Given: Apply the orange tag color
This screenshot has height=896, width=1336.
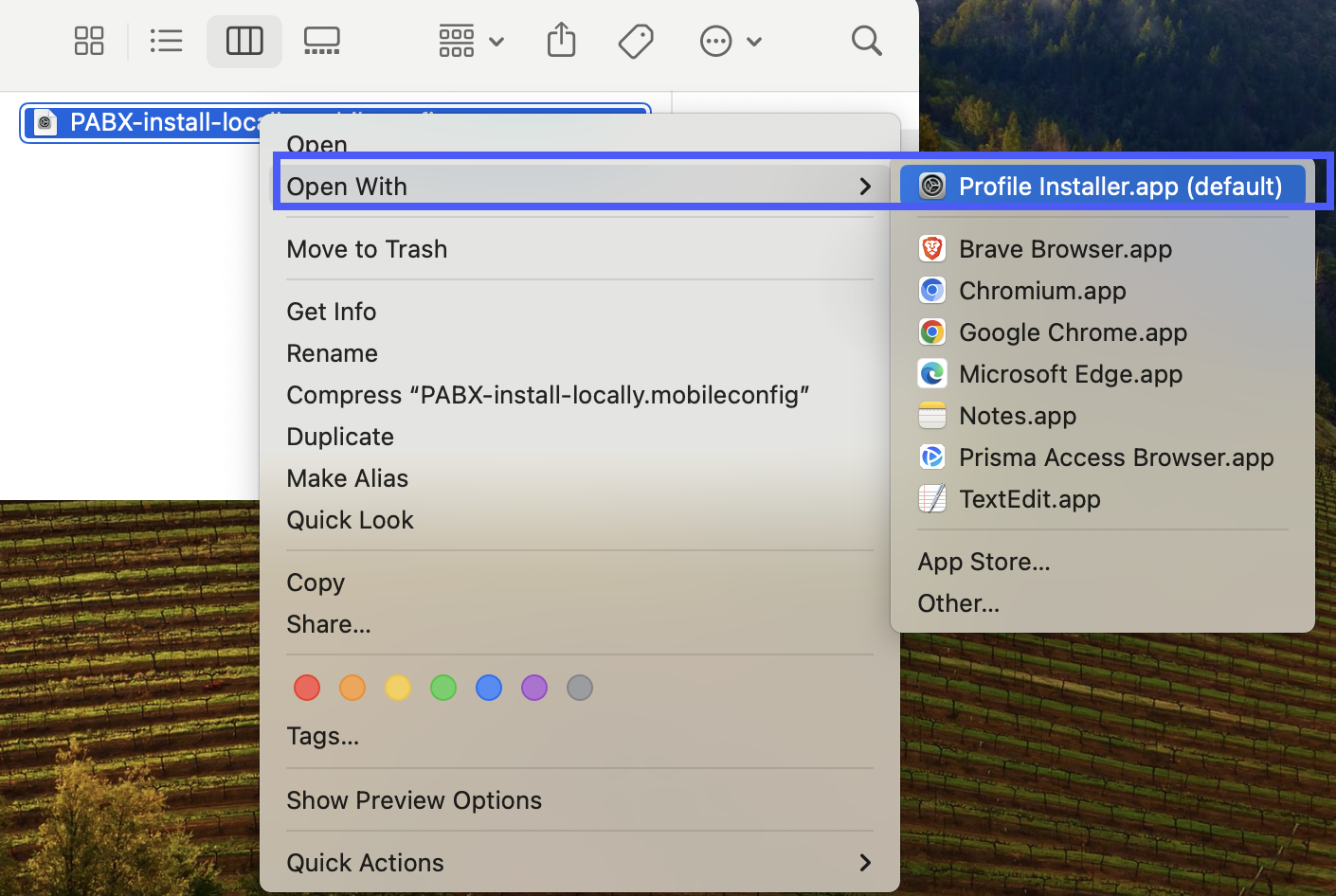Looking at the screenshot, I should [x=352, y=688].
